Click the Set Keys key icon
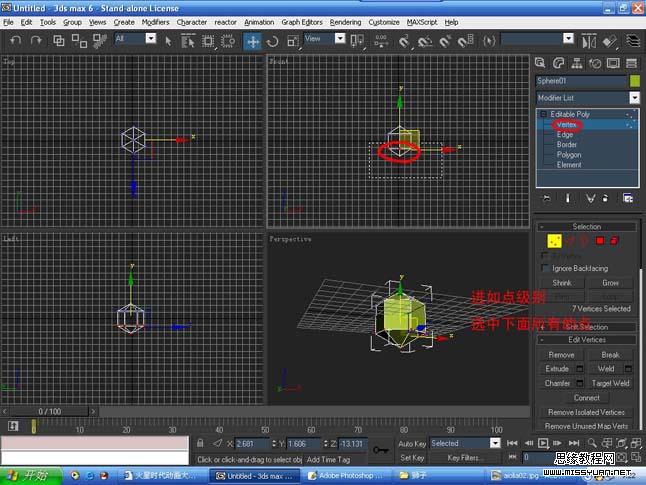 pos(380,450)
